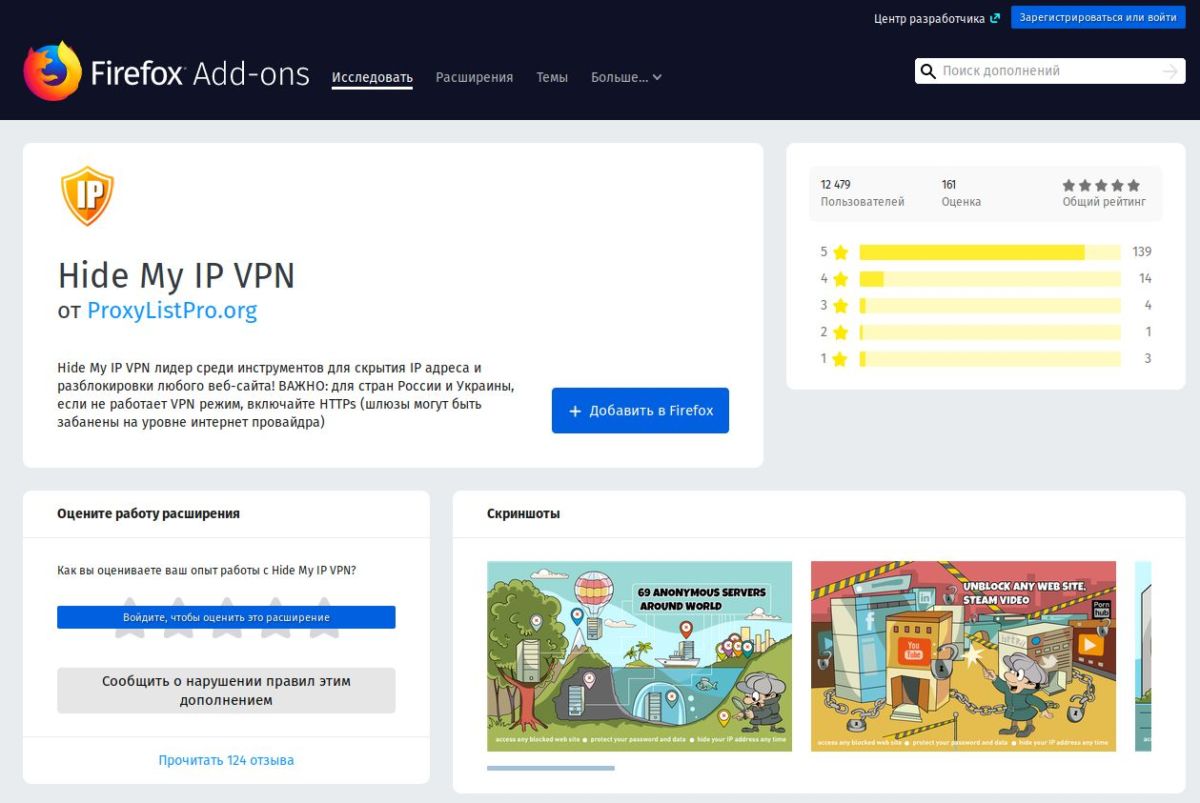The height and width of the screenshot is (803, 1200).
Task: Click the Hide My IP VPN shield icon
Action: [87, 196]
